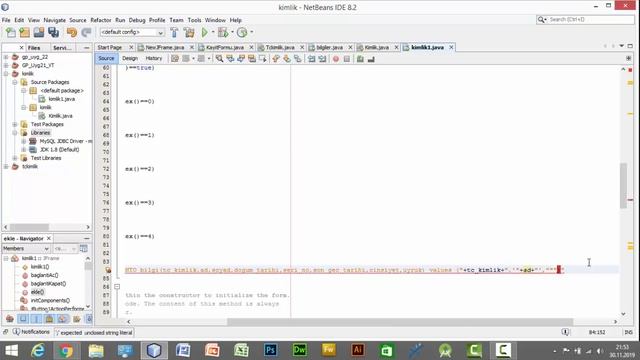
Task: Click the Profile Project toolbar icon
Action: tap(242, 32)
